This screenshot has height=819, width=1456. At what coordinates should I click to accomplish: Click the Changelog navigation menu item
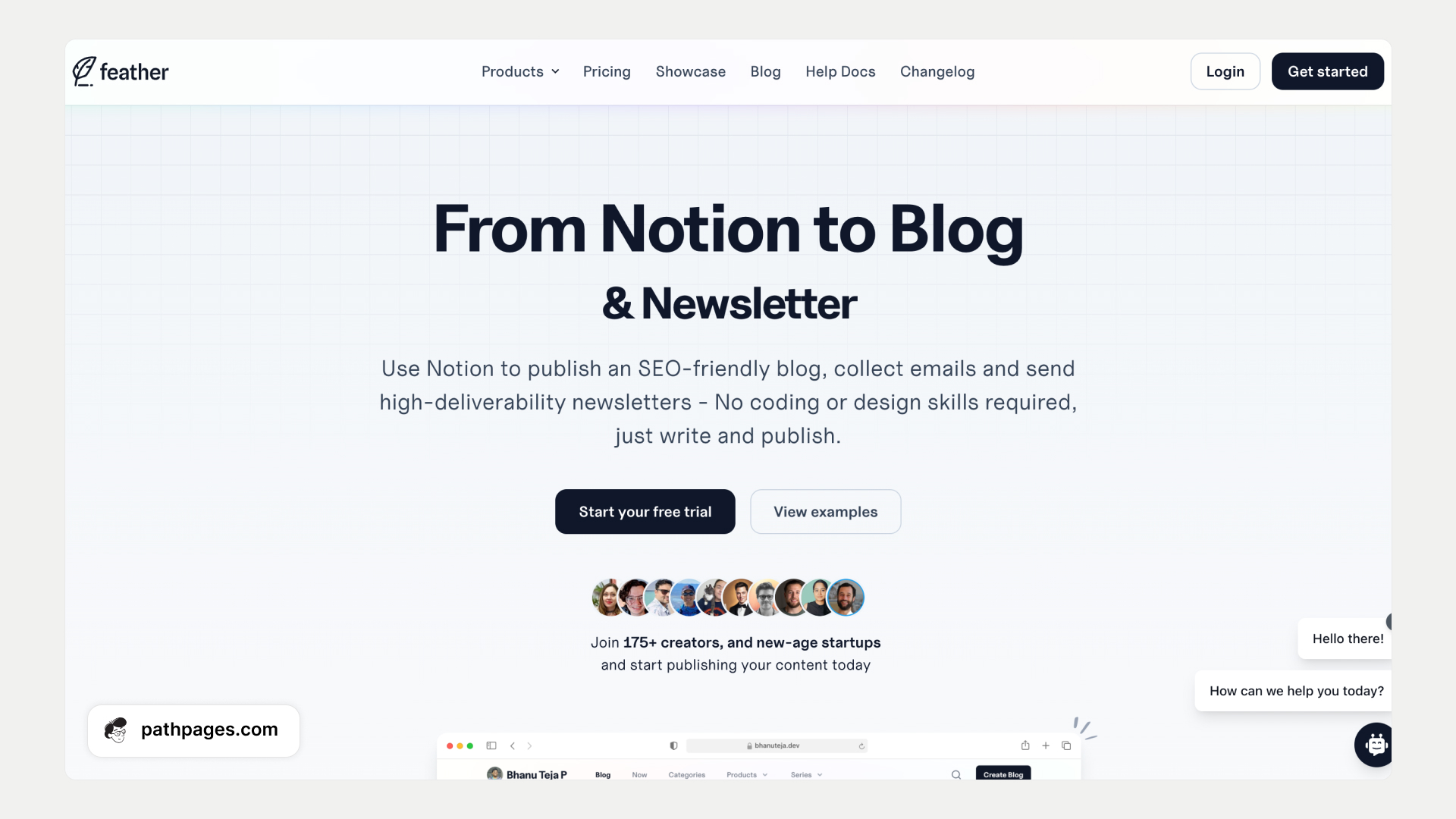(937, 71)
